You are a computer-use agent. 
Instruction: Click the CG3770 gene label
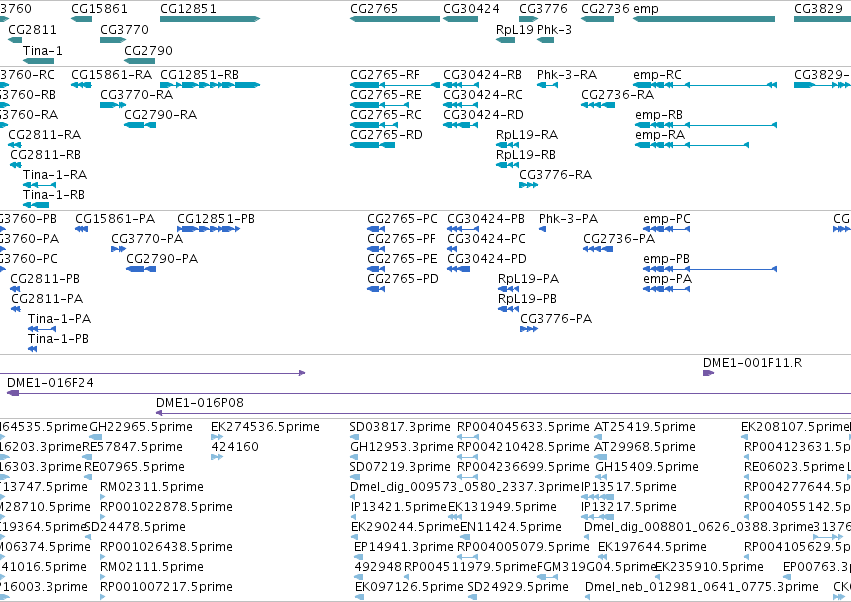click(124, 29)
